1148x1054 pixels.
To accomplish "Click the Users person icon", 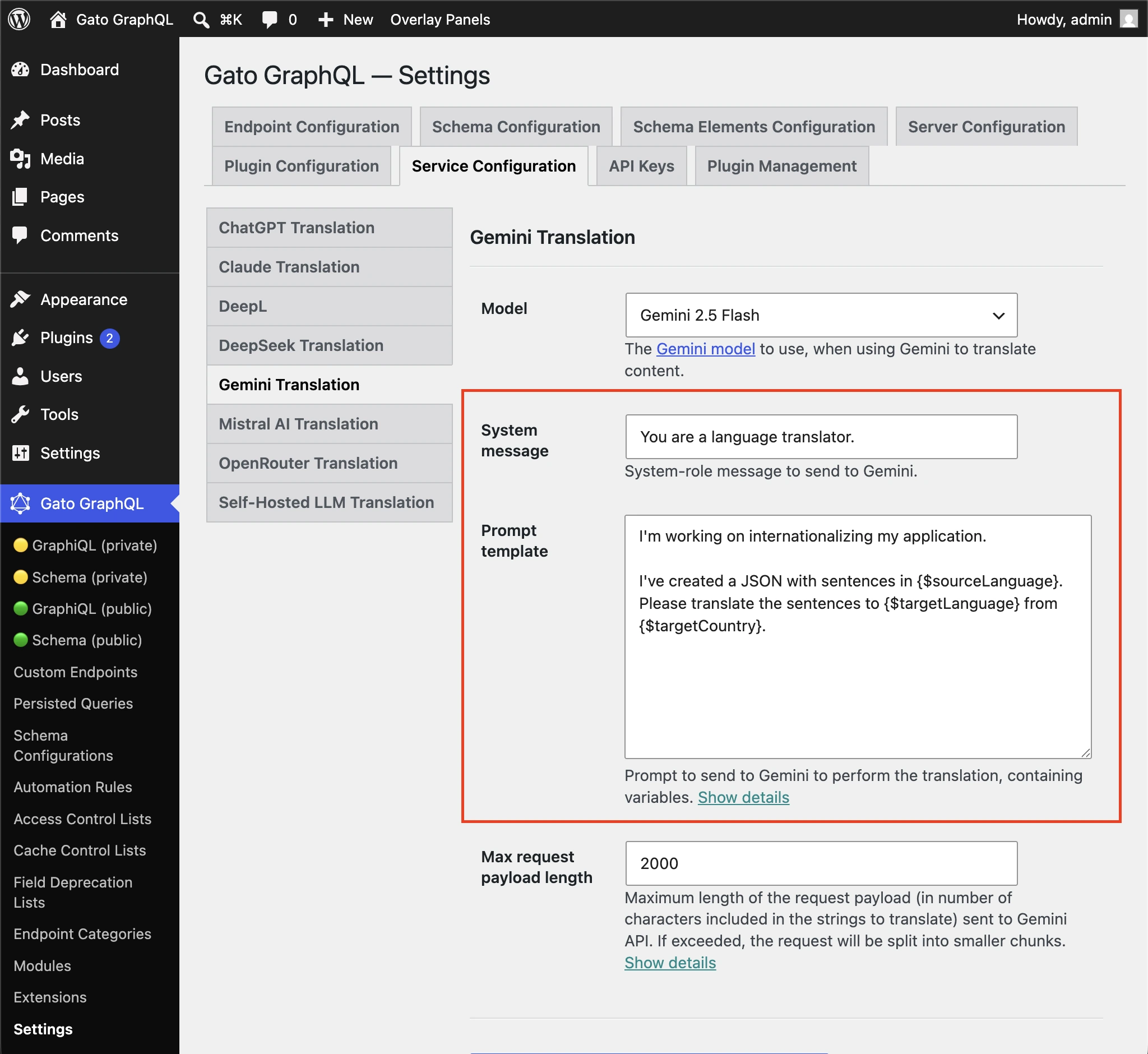I will tap(21, 376).
